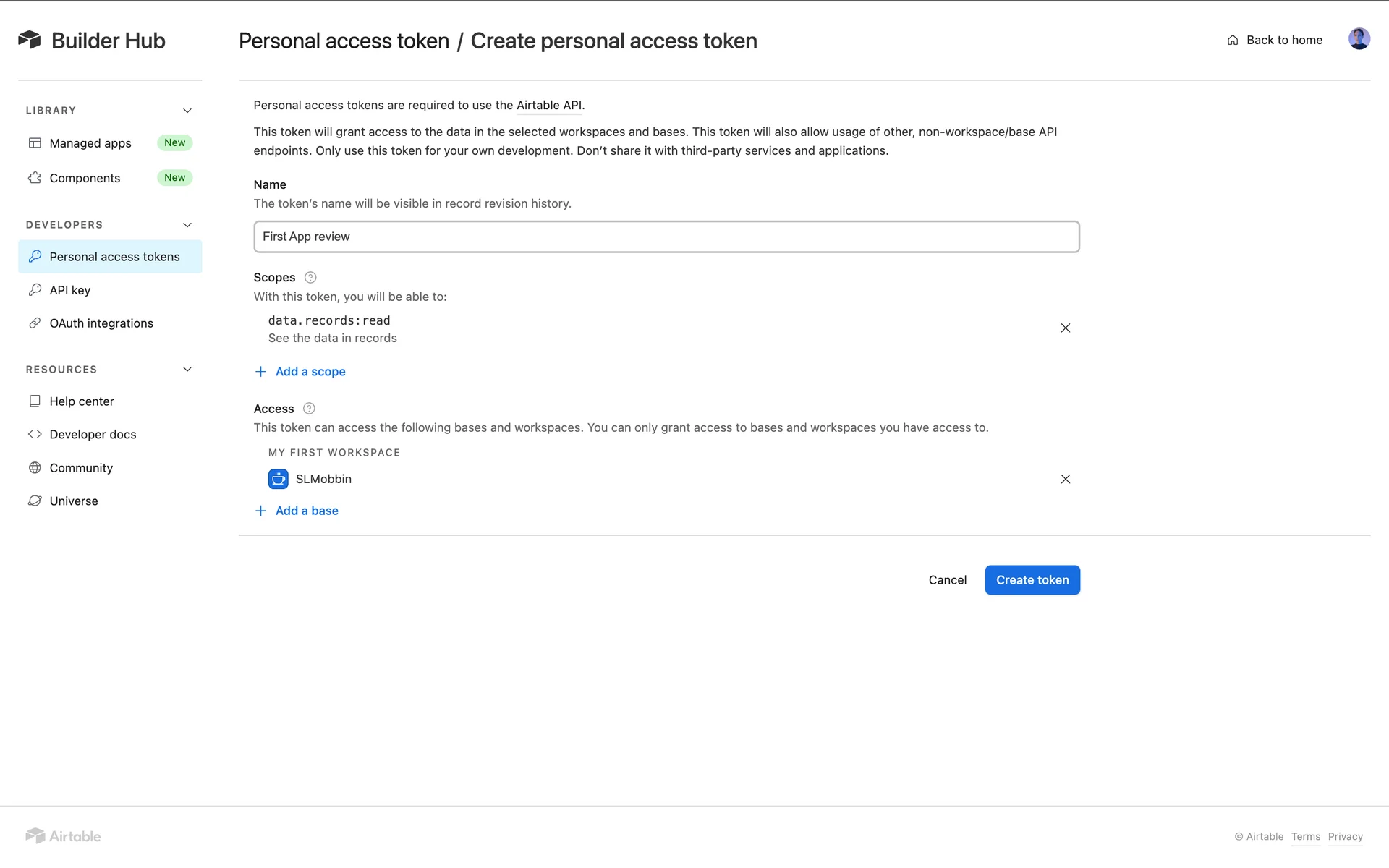Click the Scopes help question icon
The image size is (1389, 868).
(310, 277)
